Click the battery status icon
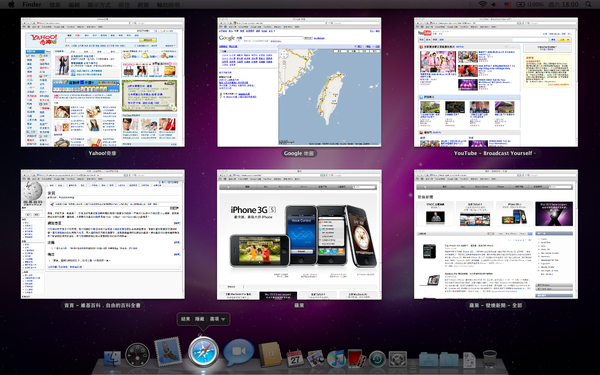Screen dimensions: 600x375 [x=530, y=4]
